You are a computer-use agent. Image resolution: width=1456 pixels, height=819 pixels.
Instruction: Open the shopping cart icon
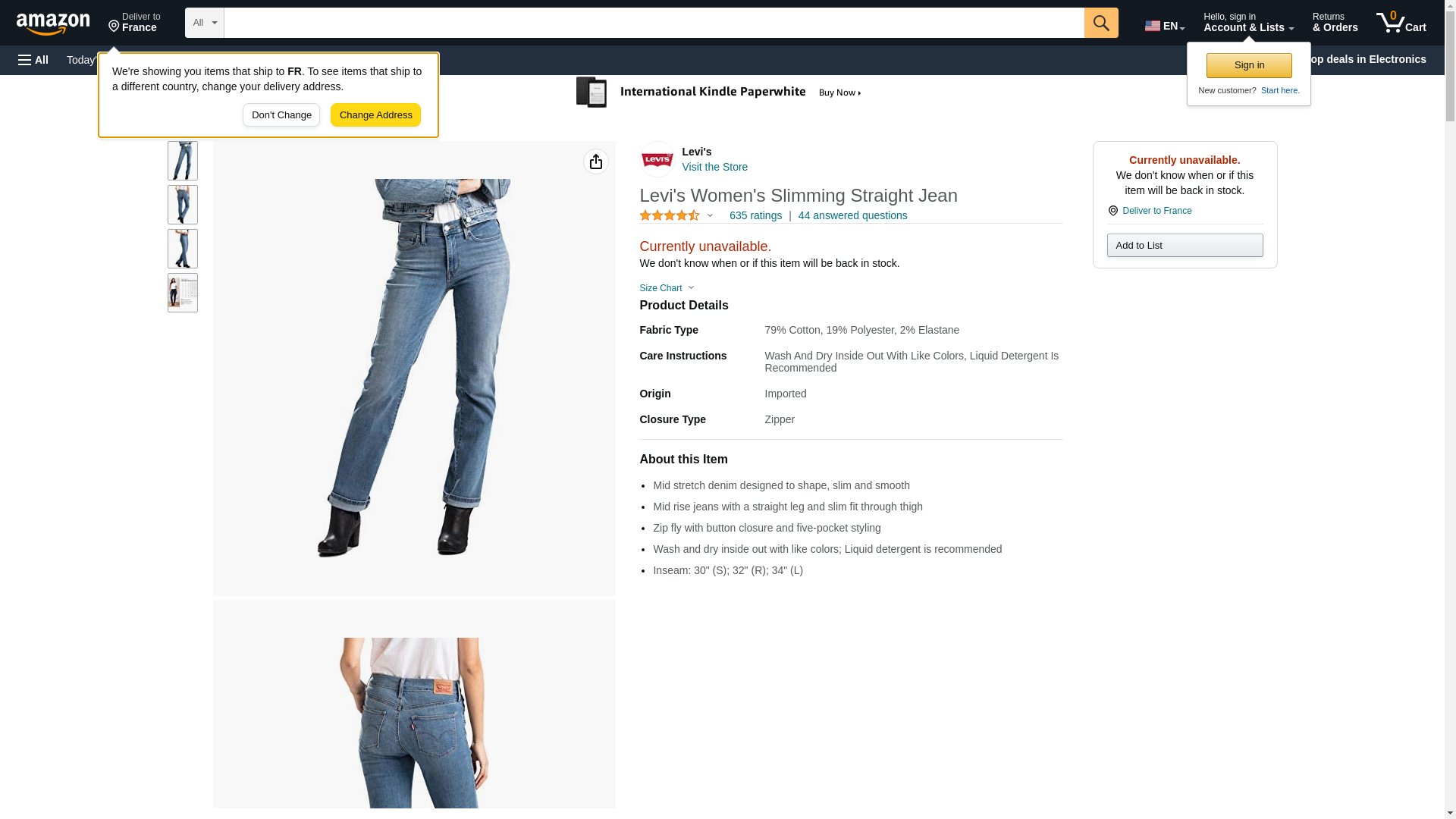tap(1401, 22)
